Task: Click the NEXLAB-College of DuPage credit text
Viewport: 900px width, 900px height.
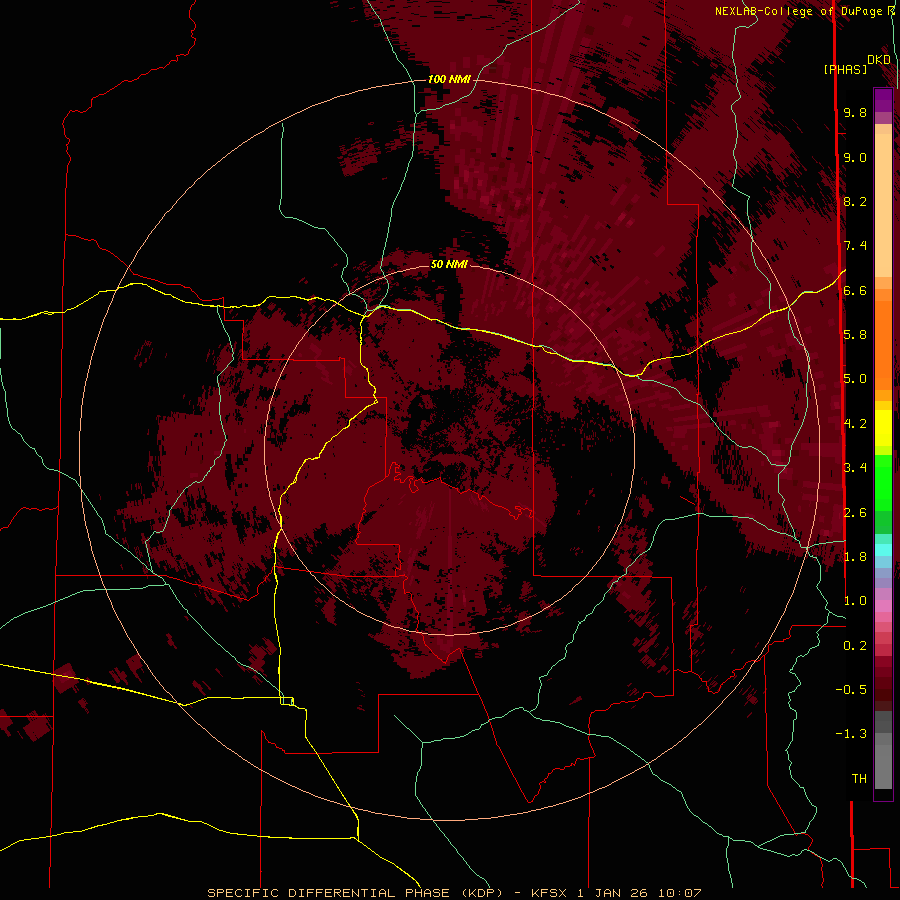Action: click(x=798, y=11)
